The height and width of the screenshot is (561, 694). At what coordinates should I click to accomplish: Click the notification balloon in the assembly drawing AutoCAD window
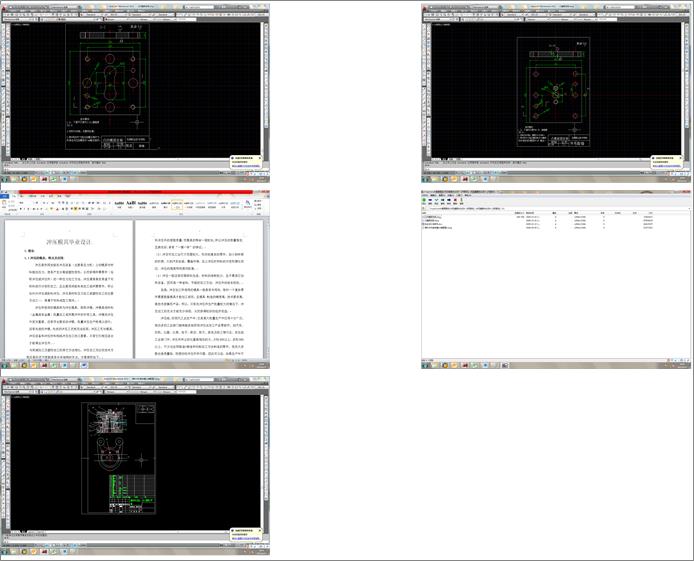[x=246, y=534]
